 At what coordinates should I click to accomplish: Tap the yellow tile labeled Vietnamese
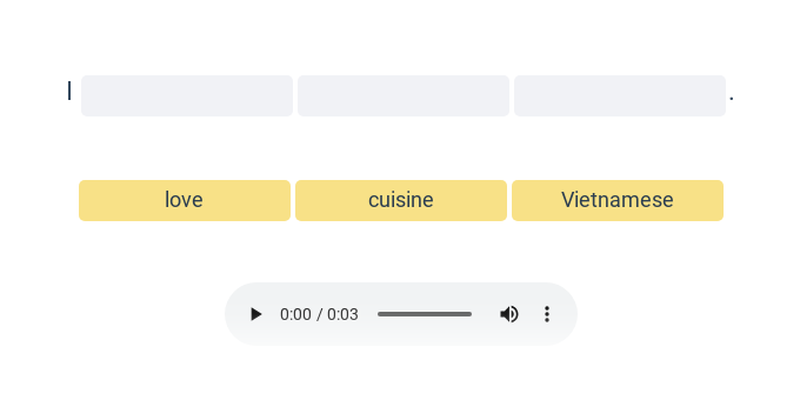click(x=617, y=200)
